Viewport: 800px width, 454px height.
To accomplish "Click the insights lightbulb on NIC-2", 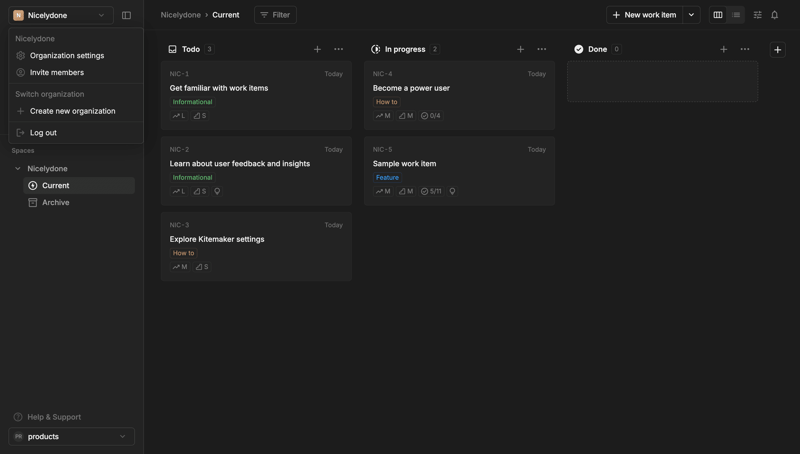I will (217, 191).
